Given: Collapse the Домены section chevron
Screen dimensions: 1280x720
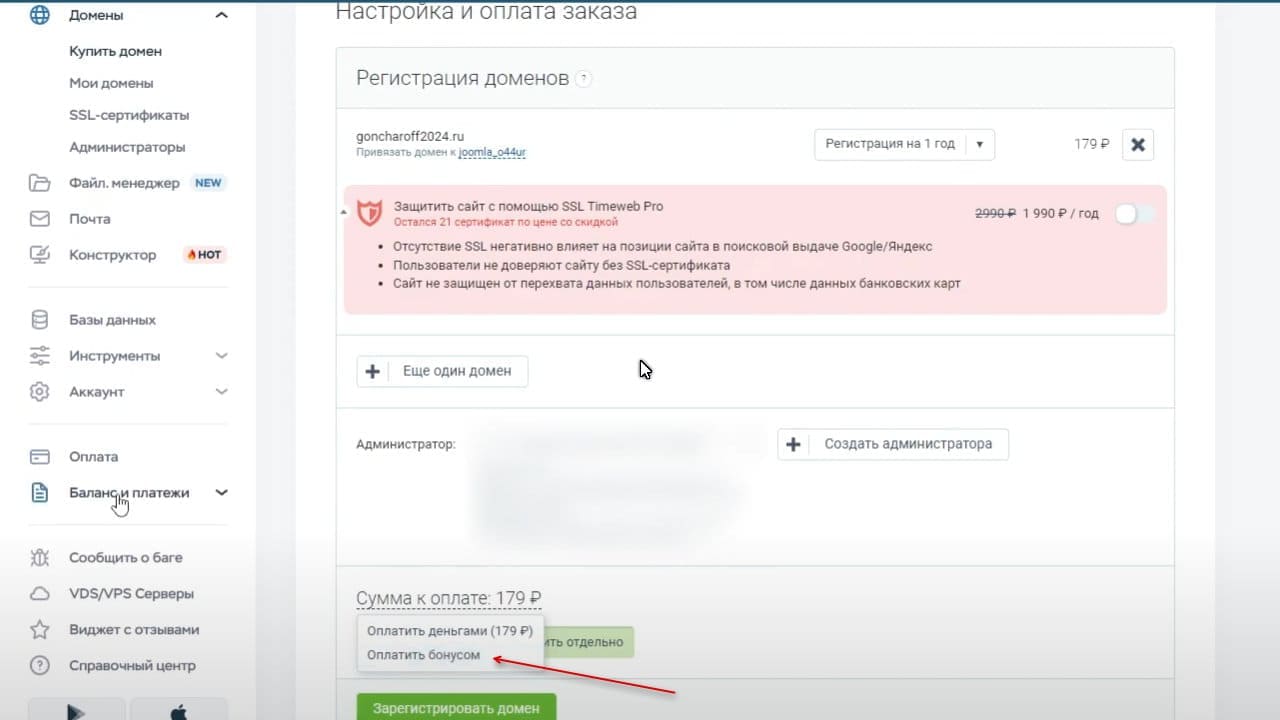Looking at the screenshot, I should coord(222,15).
